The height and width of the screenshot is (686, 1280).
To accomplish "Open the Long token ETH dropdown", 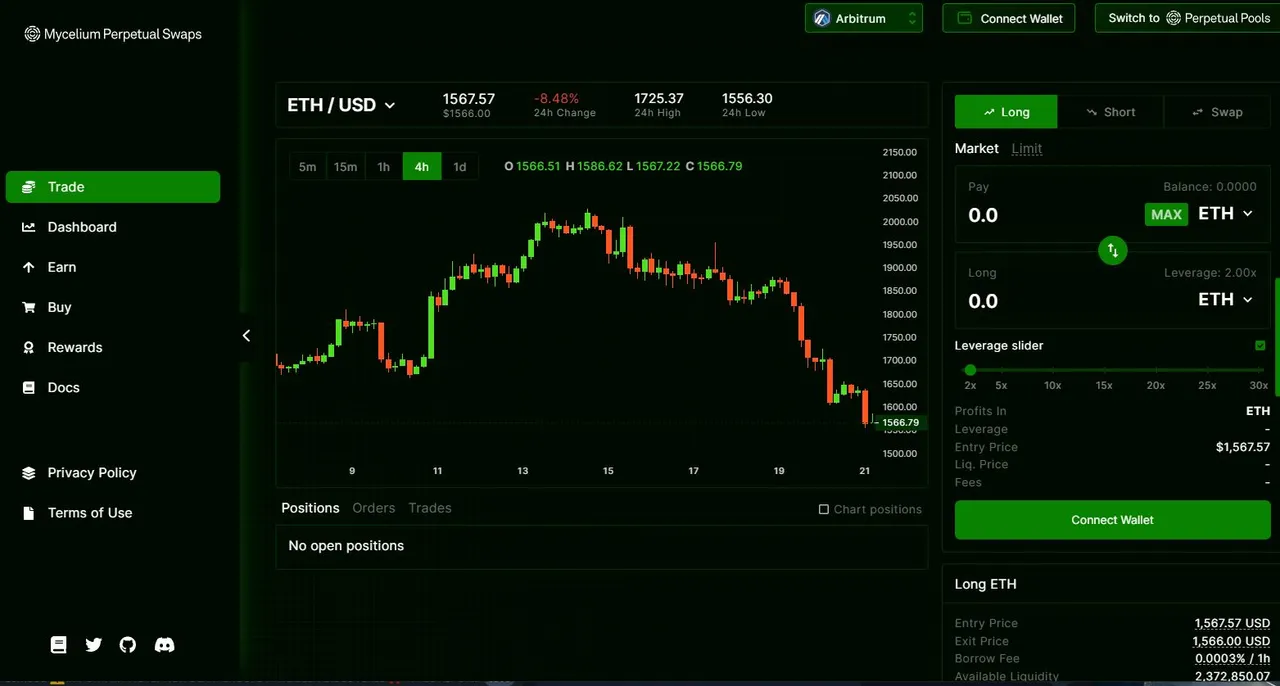I will point(1226,299).
